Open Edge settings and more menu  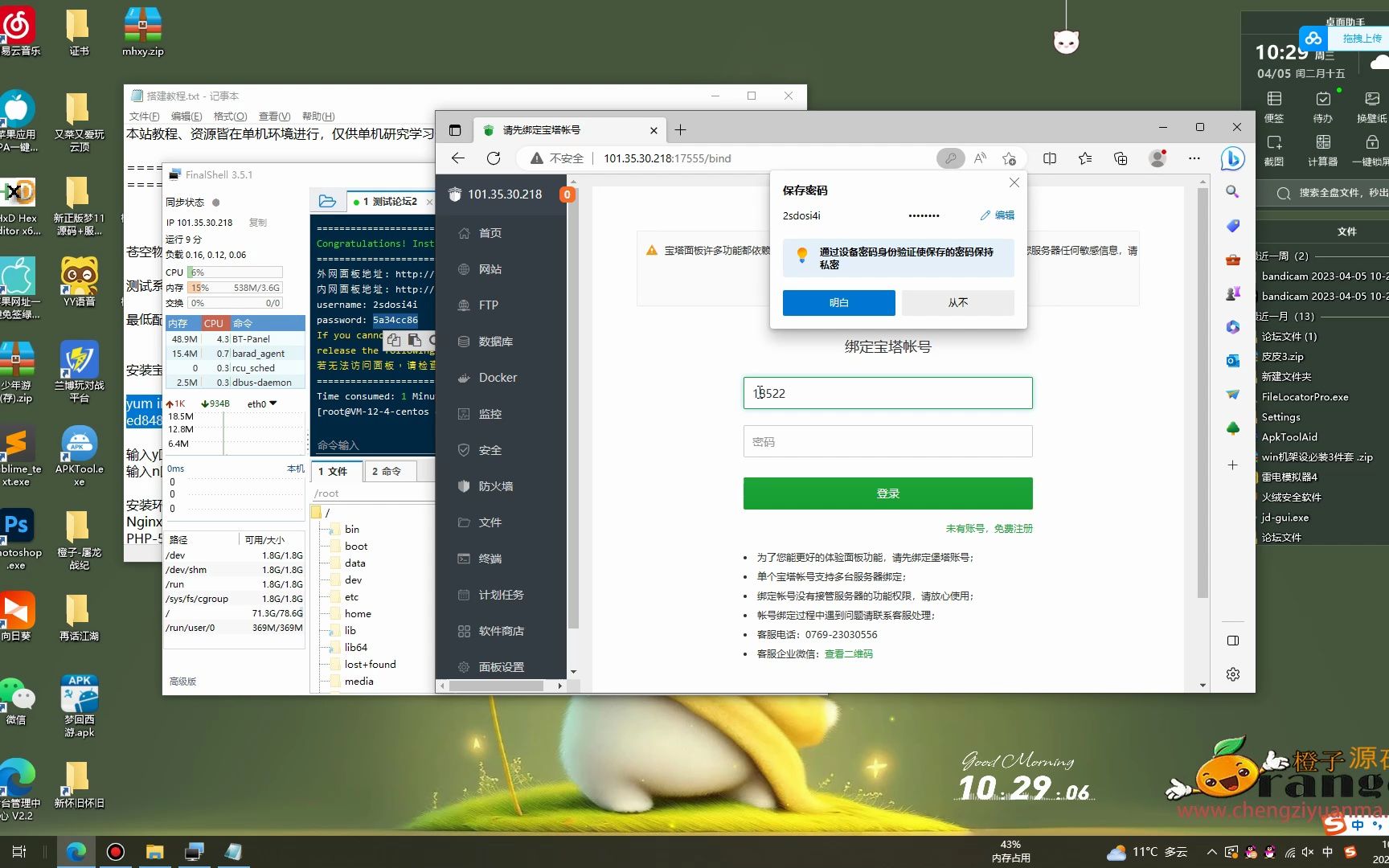click(1194, 158)
